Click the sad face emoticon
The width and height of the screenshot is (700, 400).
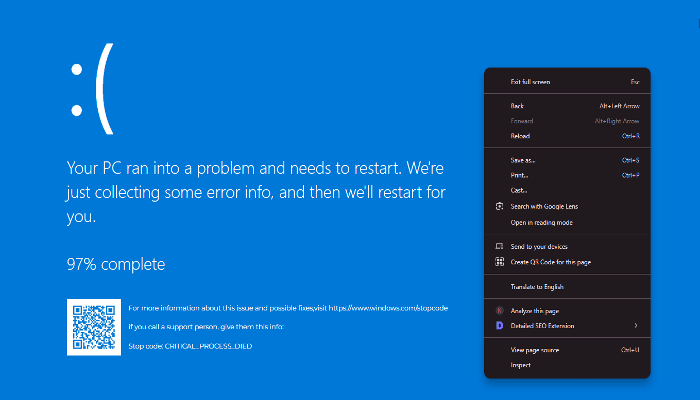click(92, 88)
